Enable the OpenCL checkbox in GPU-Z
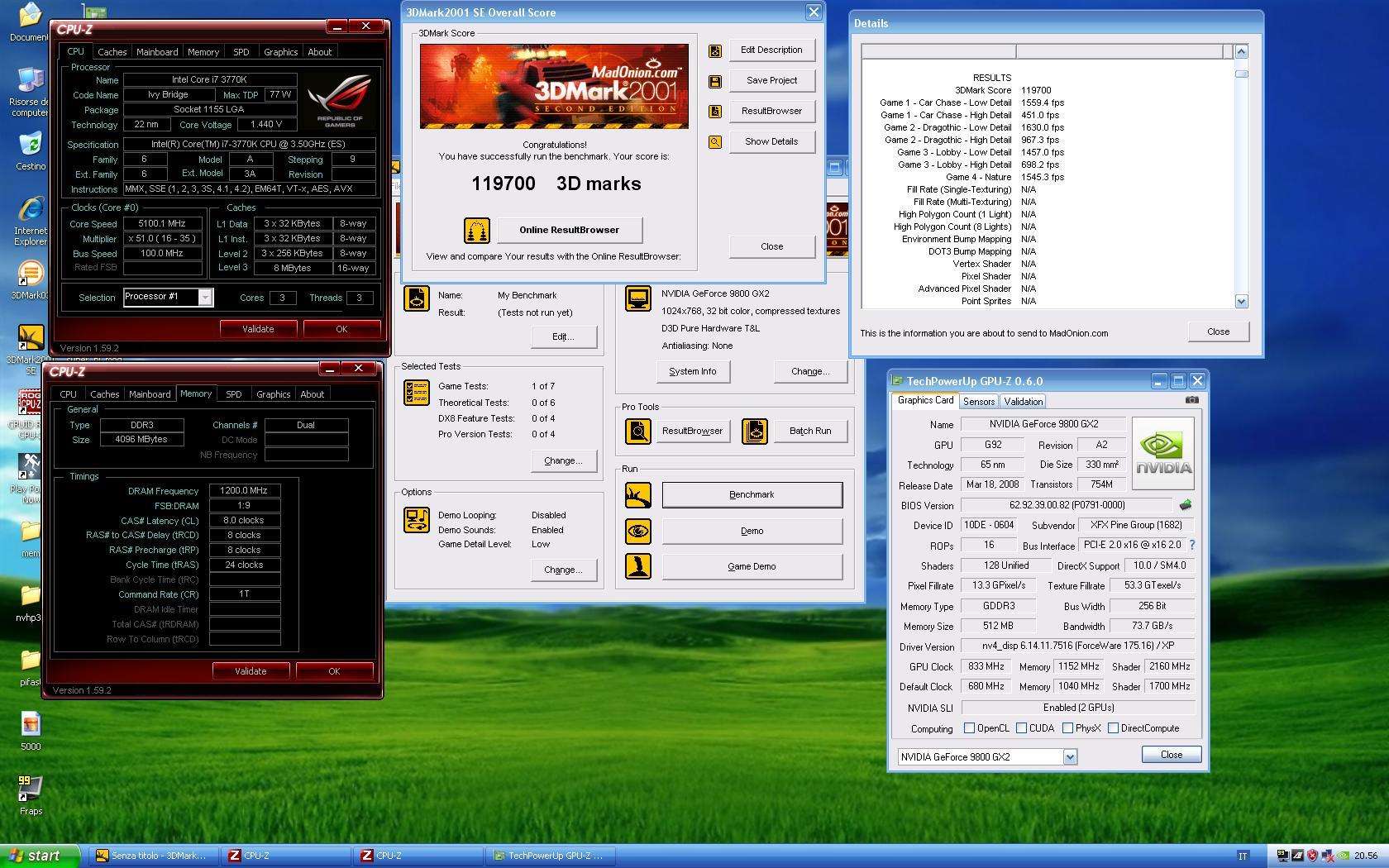This screenshot has height=868, width=1389. click(x=969, y=728)
